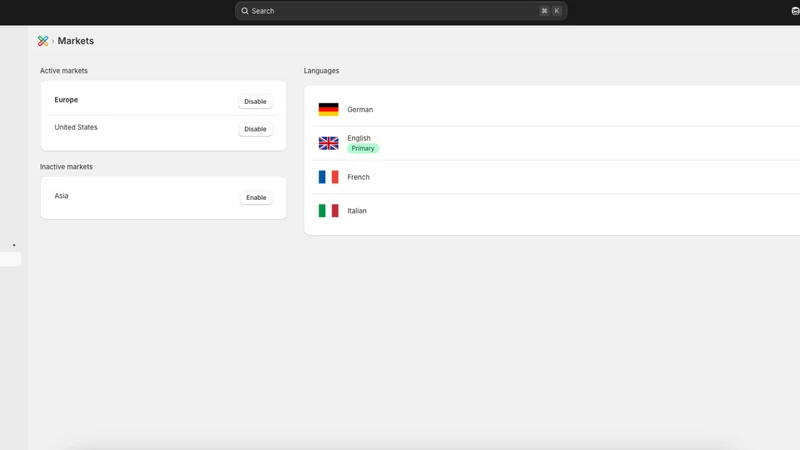The image size is (800, 450).
Task: Disable the Europe market
Action: click(255, 102)
